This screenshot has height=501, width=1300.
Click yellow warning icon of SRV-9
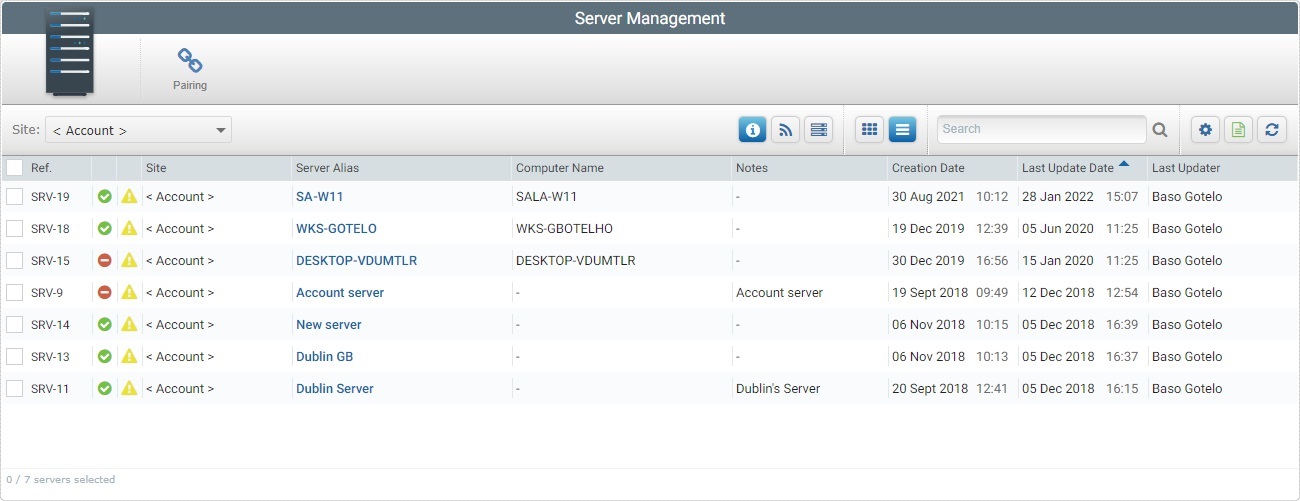pos(129,293)
